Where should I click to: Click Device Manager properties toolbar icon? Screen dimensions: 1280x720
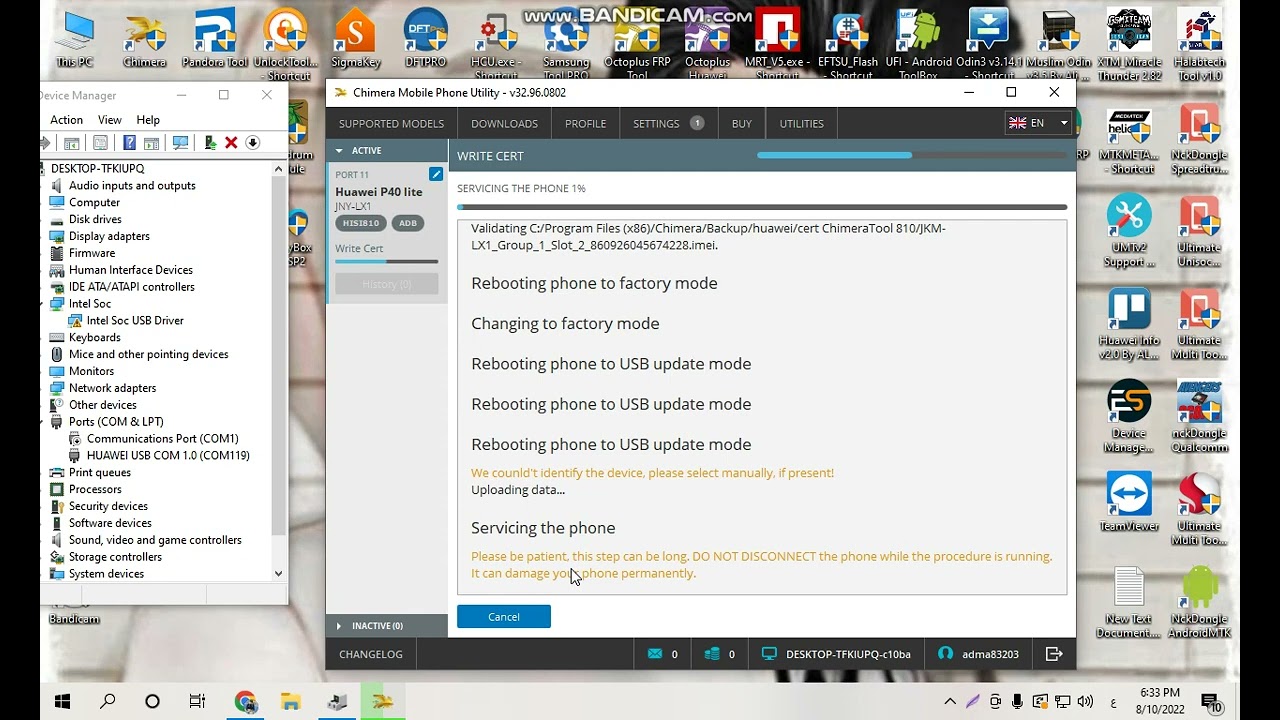(100, 143)
